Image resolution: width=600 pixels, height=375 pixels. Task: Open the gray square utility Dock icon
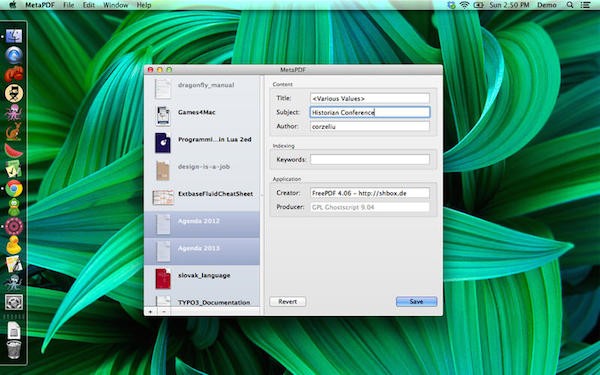(14, 302)
